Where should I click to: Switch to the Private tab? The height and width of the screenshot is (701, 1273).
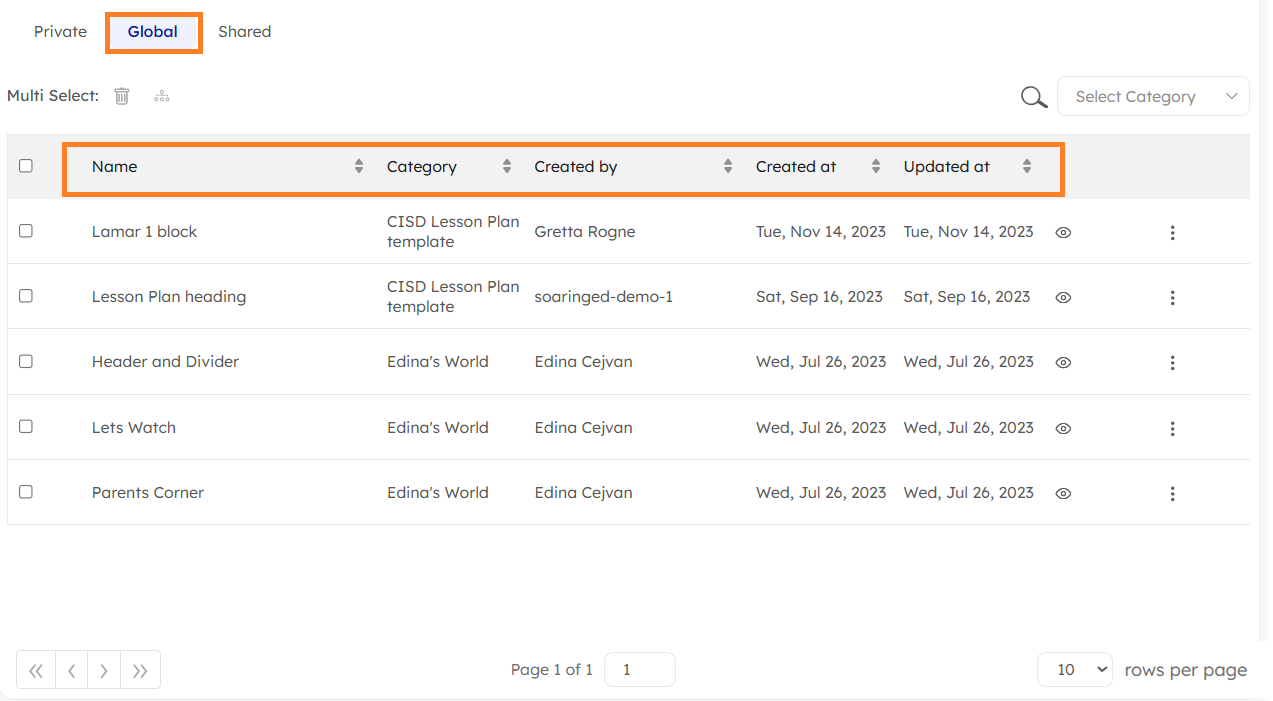pyautogui.click(x=60, y=32)
